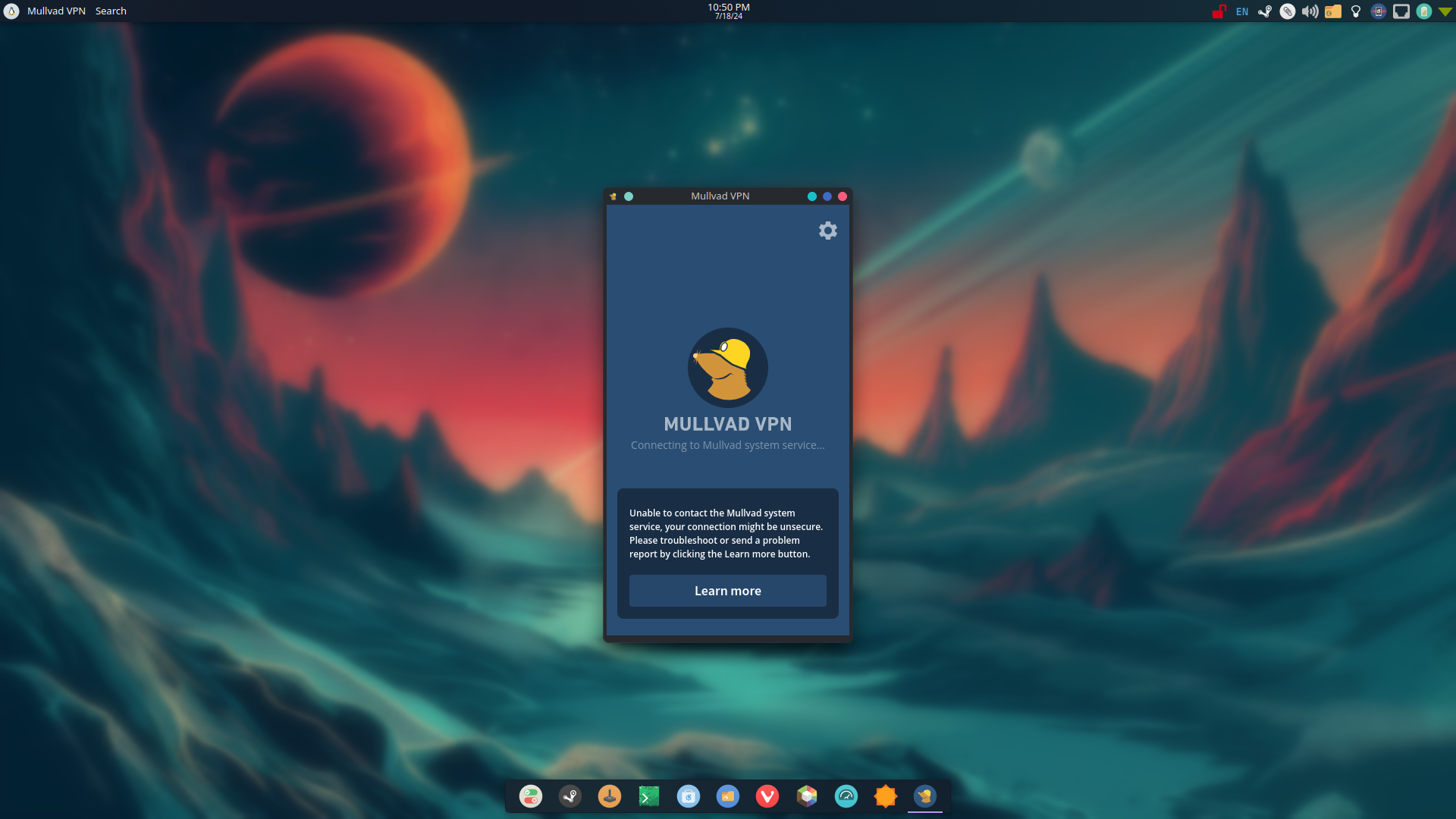The height and width of the screenshot is (819, 1456).
Task: Open the Search menu in top bar
Action: click(111, 11)
